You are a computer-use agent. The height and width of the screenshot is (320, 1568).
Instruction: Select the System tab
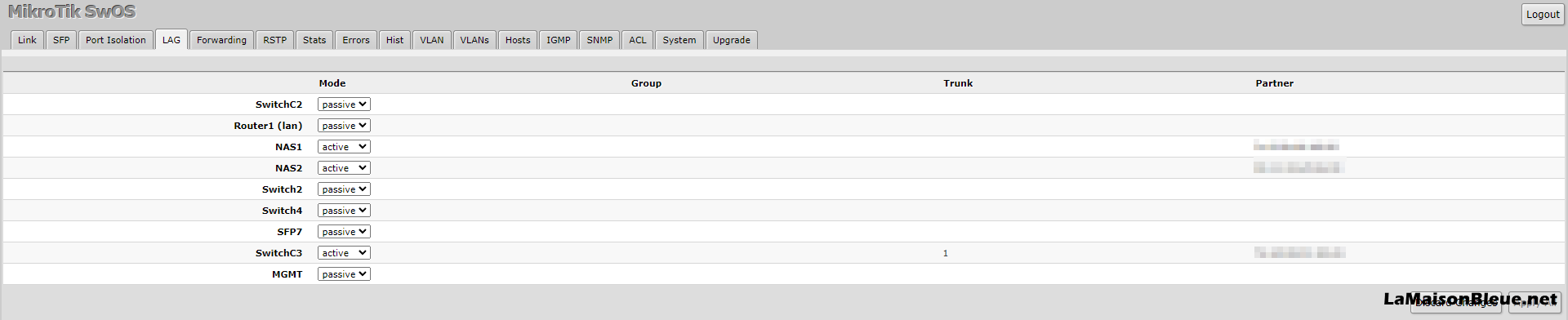(x=679, y=40)
